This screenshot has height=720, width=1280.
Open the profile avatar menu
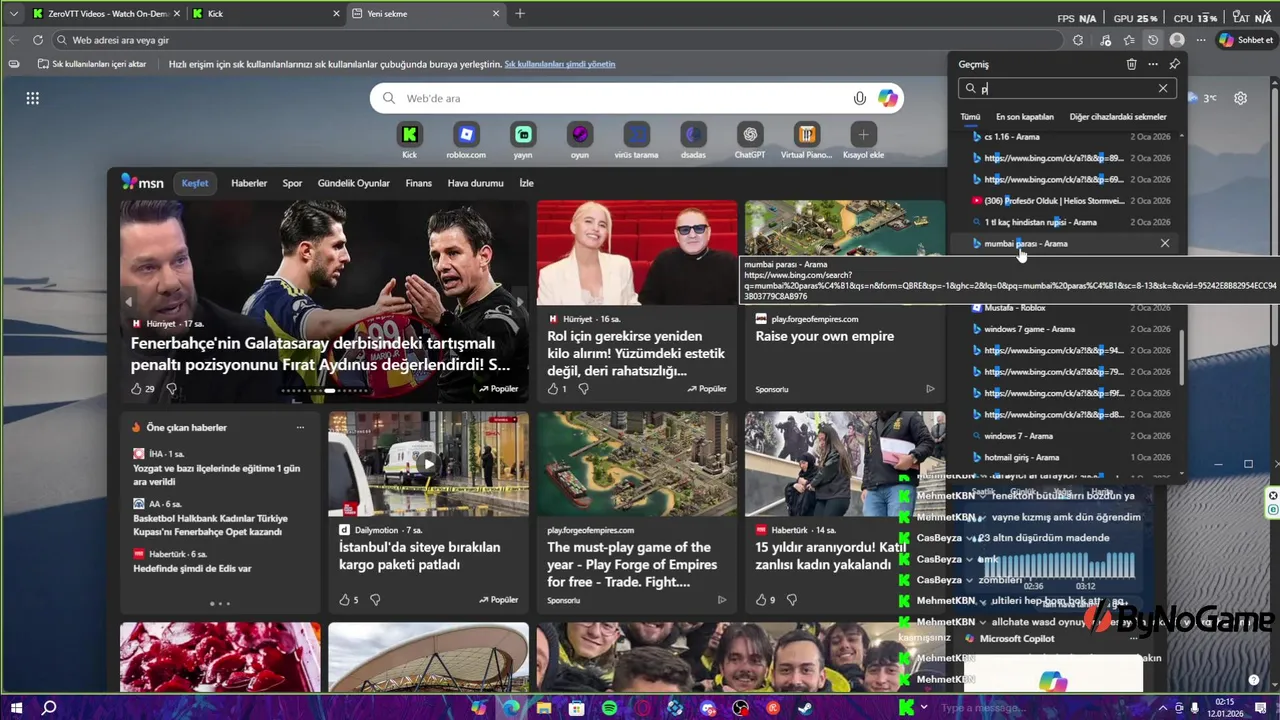point(1177,40)
